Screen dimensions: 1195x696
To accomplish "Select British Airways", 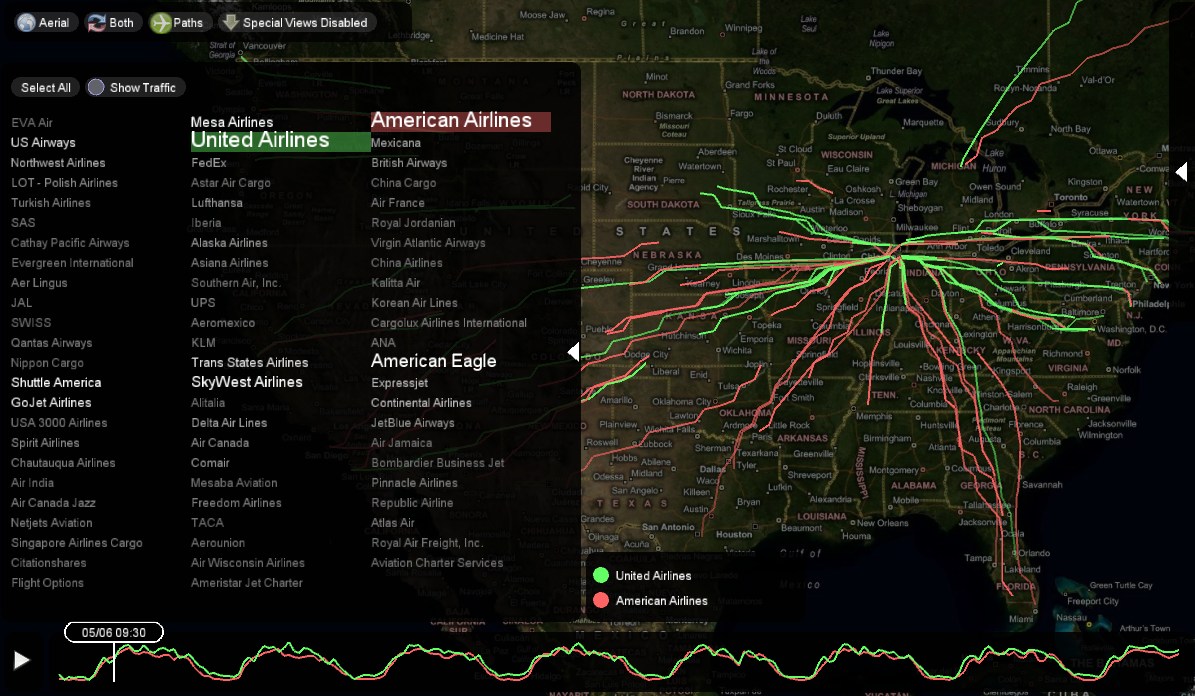I will [x=409, y=163].
